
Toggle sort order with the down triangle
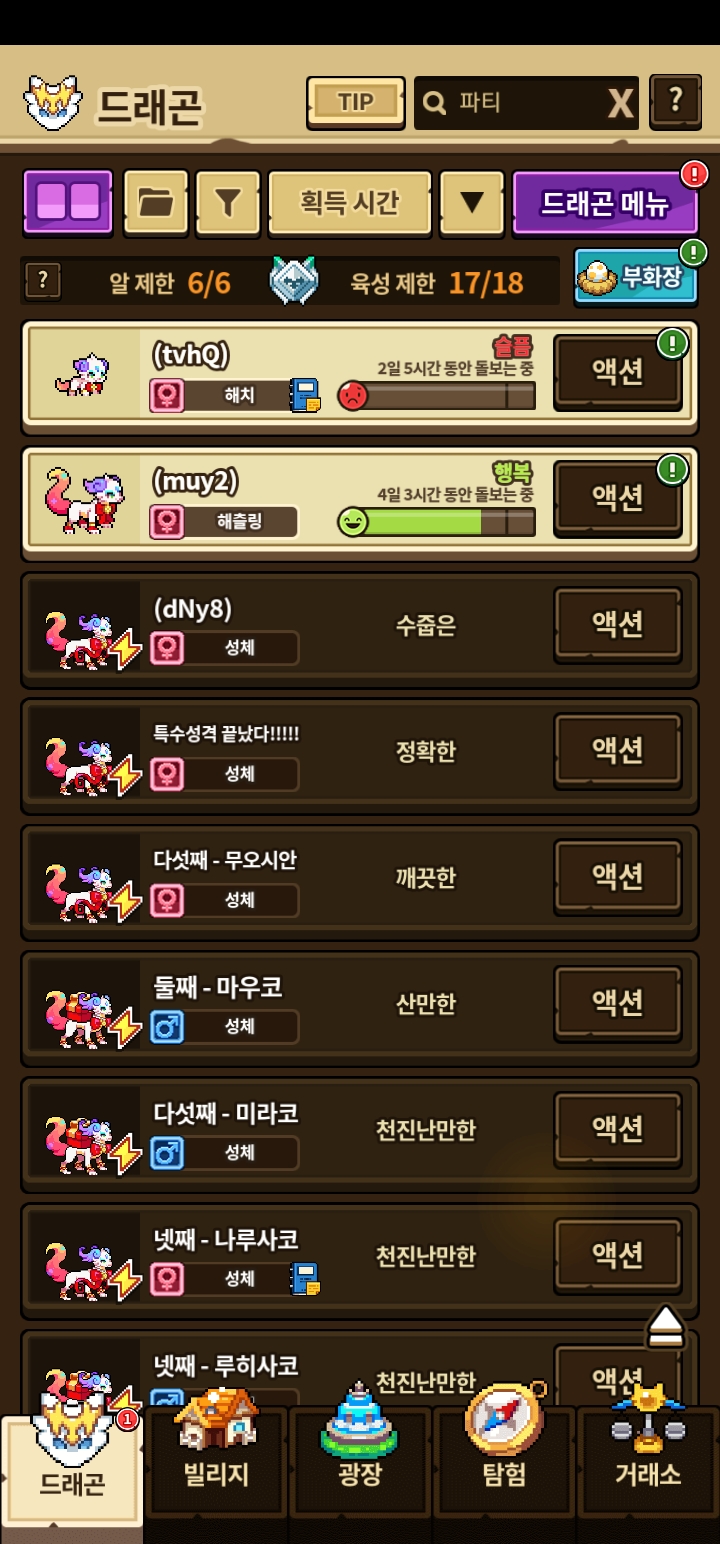[472, 203]
